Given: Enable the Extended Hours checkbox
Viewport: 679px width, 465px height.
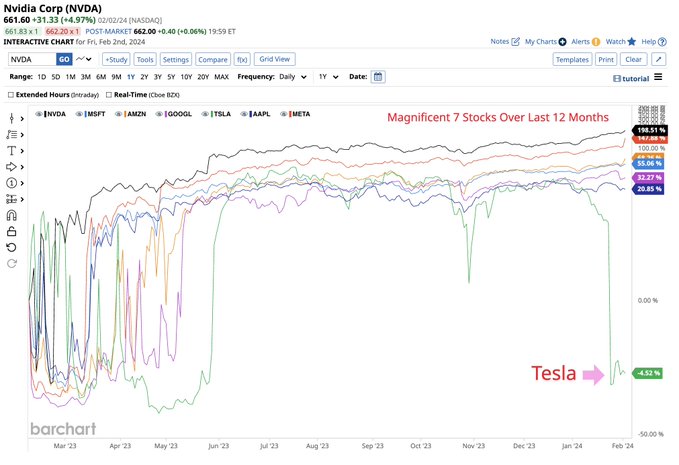Looking at the screenshot, I should coord(11,95).
